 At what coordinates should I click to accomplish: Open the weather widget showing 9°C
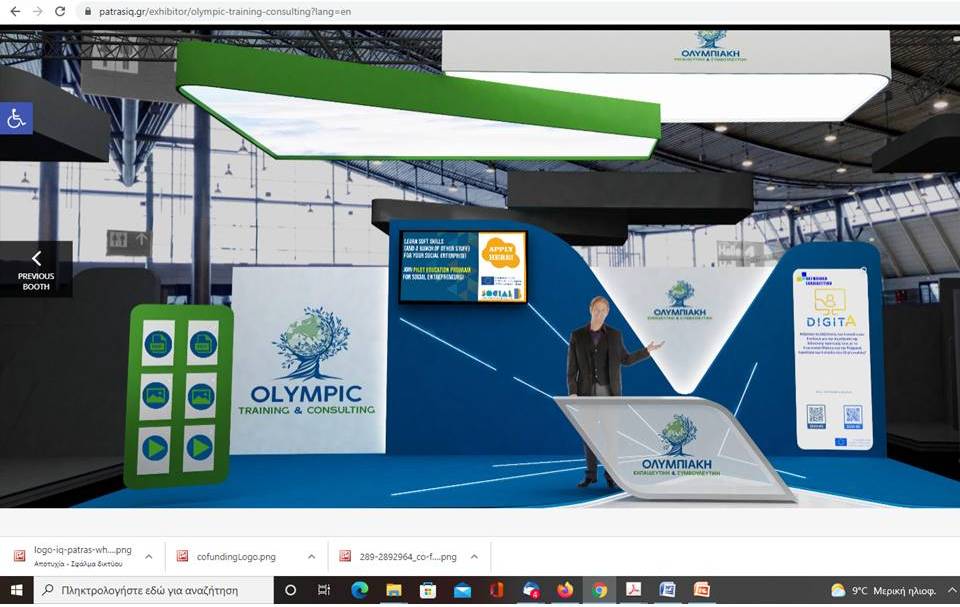(x=883, y=591)
